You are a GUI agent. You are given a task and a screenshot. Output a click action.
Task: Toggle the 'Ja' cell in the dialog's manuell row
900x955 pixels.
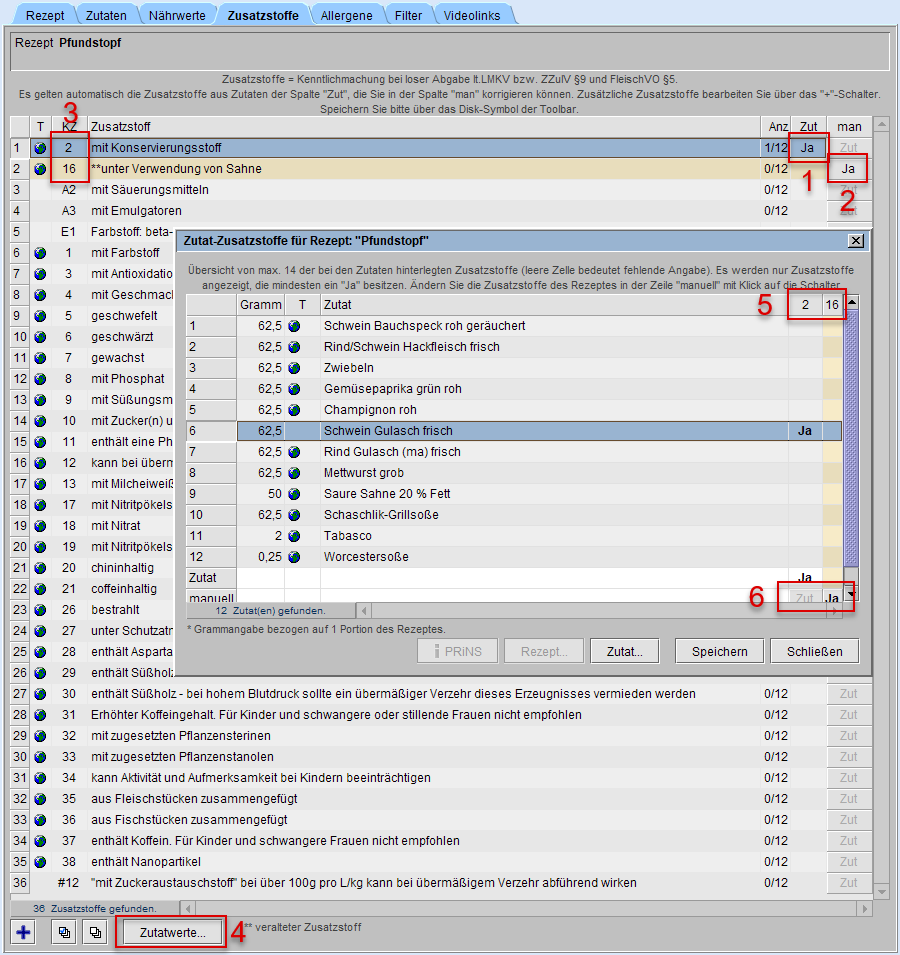pos(831,598)
